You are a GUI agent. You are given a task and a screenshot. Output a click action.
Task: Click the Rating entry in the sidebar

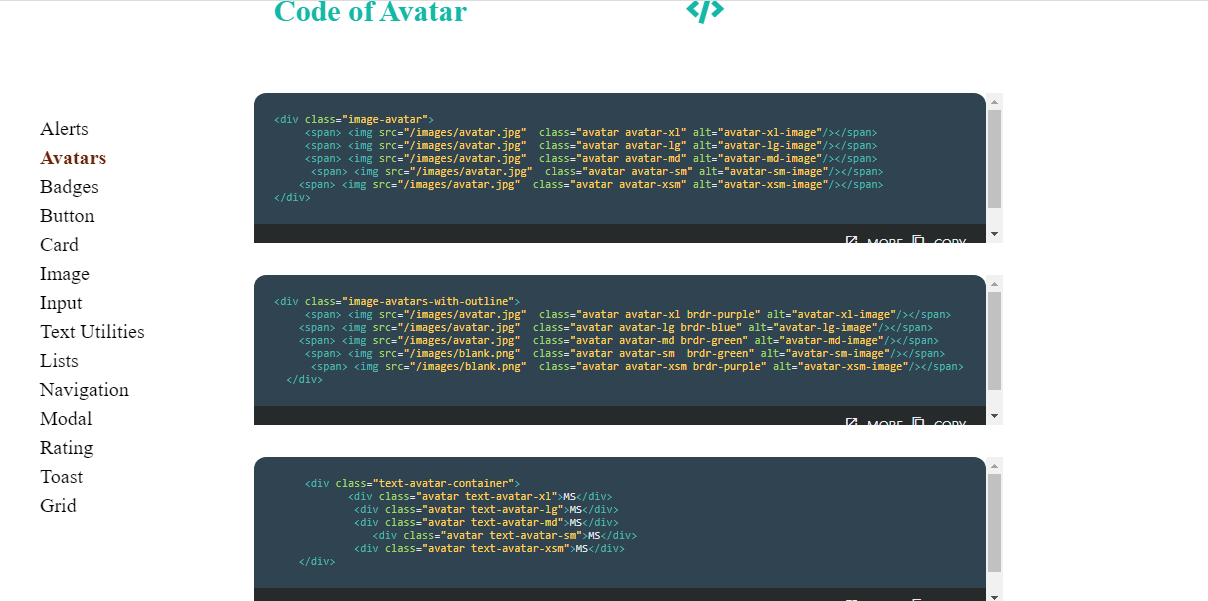pyautogui.click(x=66, y=448)
